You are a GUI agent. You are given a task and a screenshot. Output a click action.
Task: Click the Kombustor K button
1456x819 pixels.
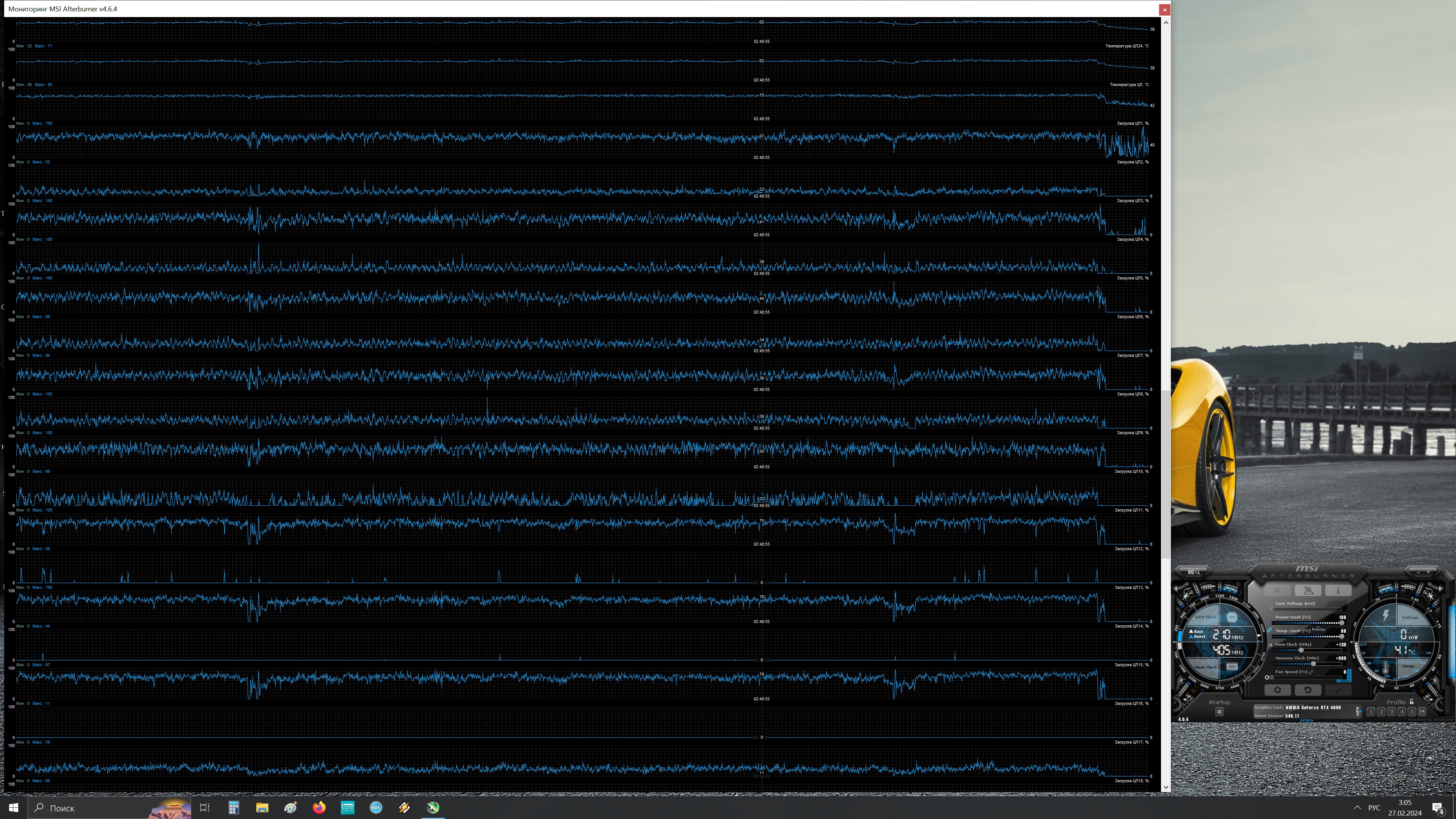pos(1277,590)
